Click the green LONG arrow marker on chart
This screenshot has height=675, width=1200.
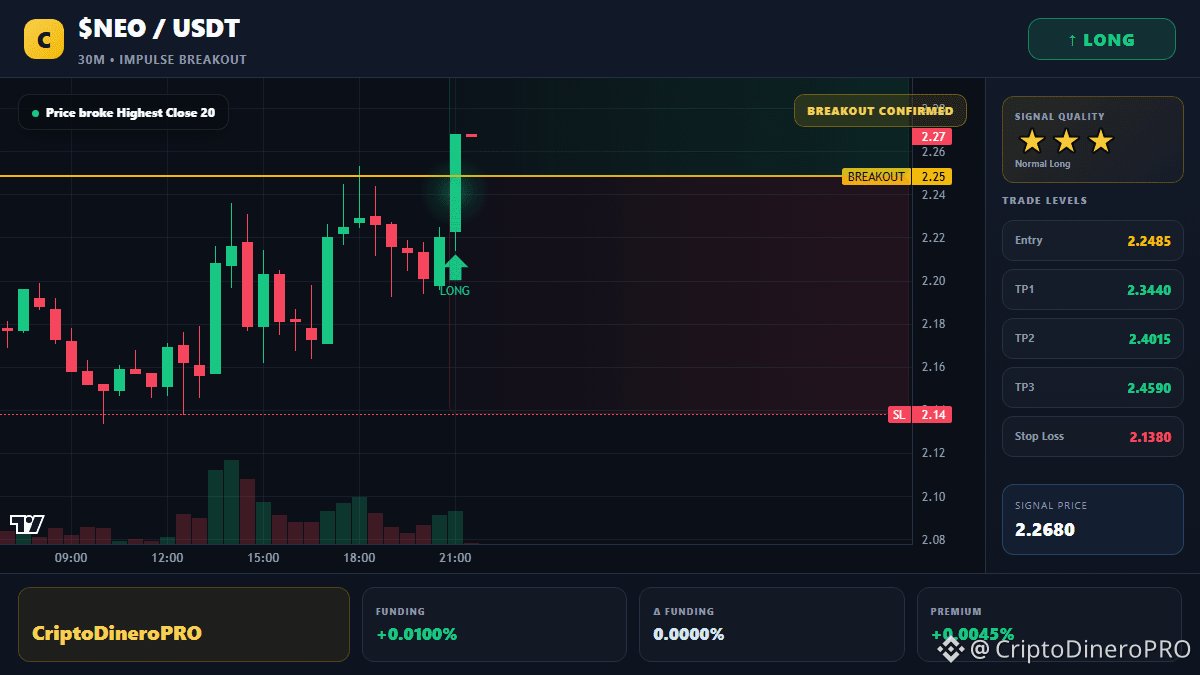pos(455,268)
